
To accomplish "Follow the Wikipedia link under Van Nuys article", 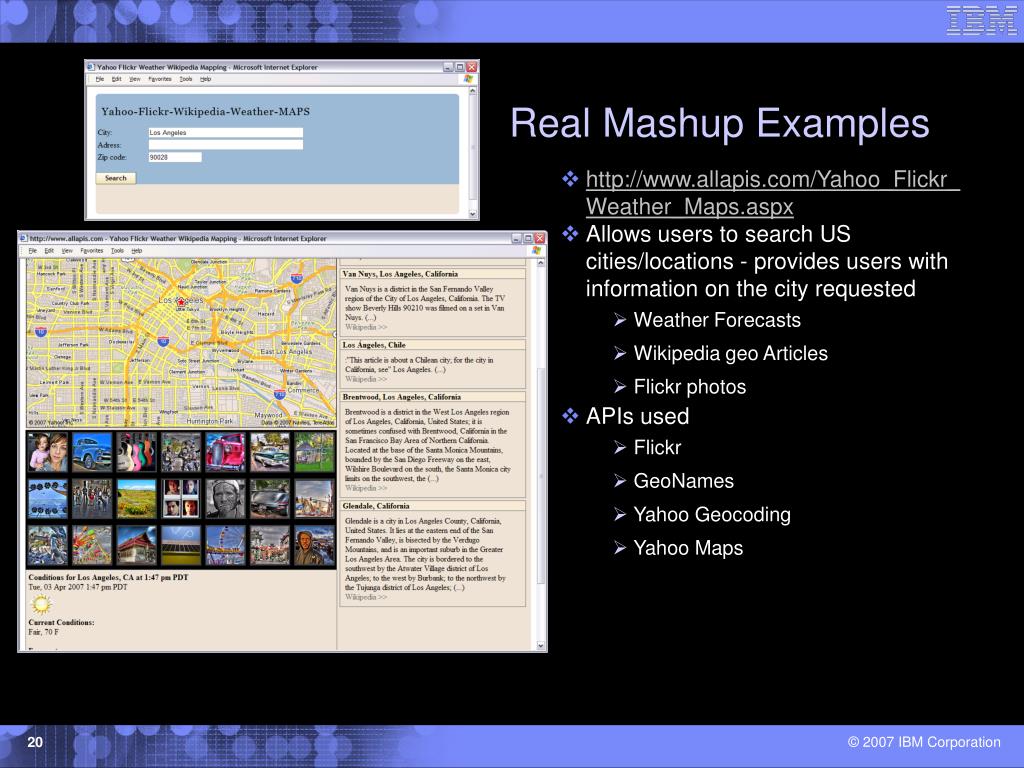I will 366,327.
